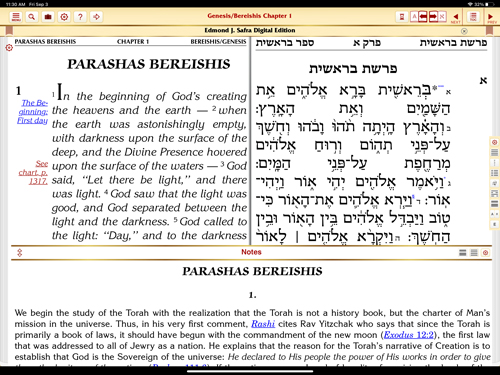Click the Notes panel title bar
500x375 pixels.
pos(251,252)
